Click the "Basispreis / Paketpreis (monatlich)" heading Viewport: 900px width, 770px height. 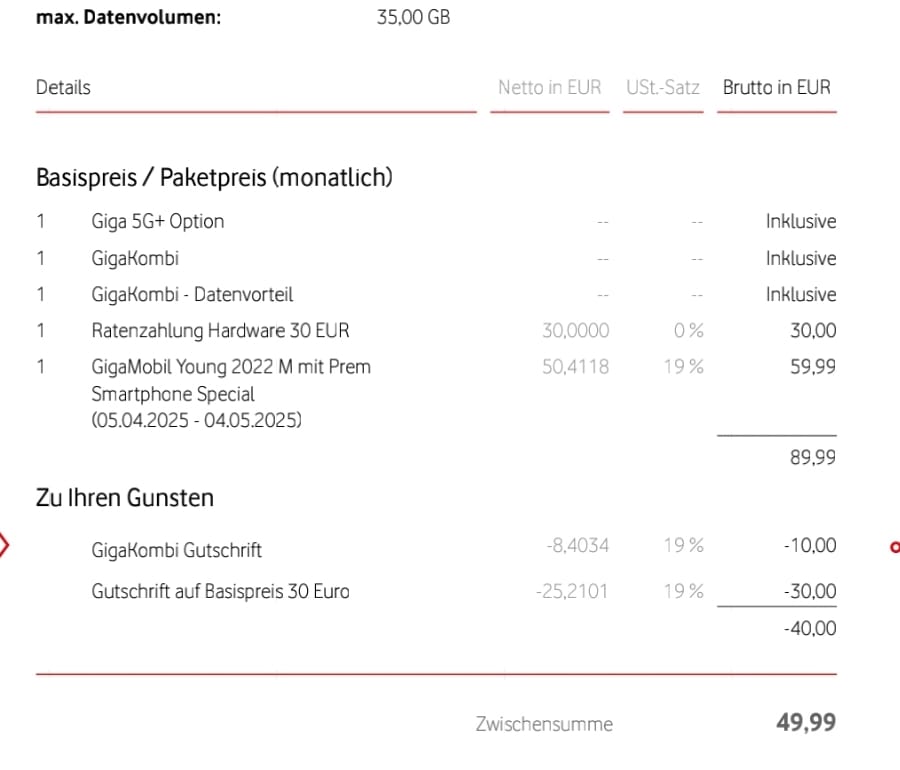click(214, 178)
